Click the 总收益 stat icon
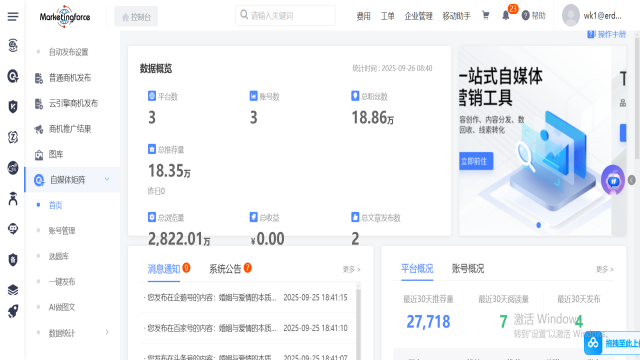 point(253,217)
